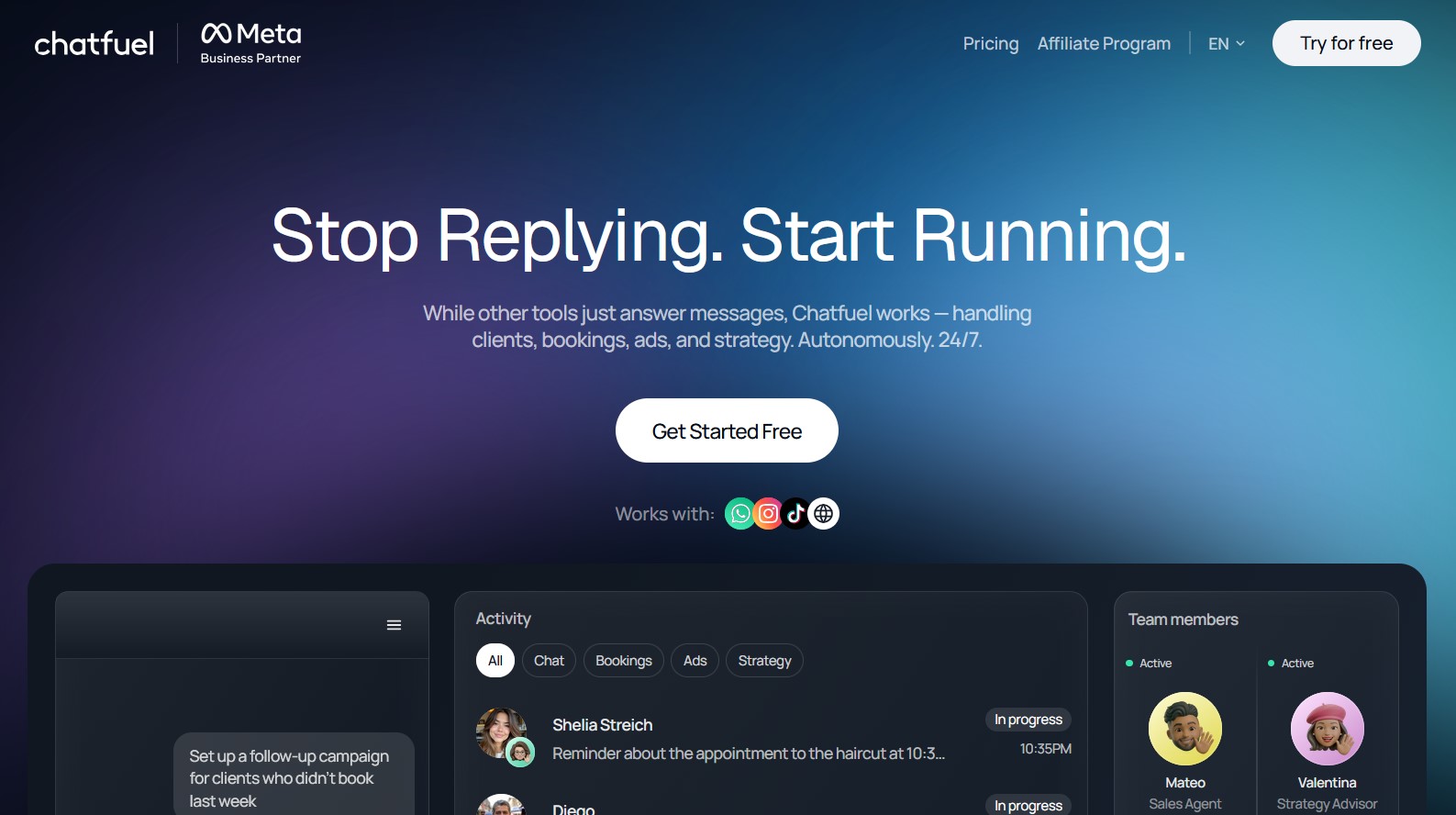Click the TikTok icon
This screenshot has height=815, width=1456.
click(x=795, y=514)
